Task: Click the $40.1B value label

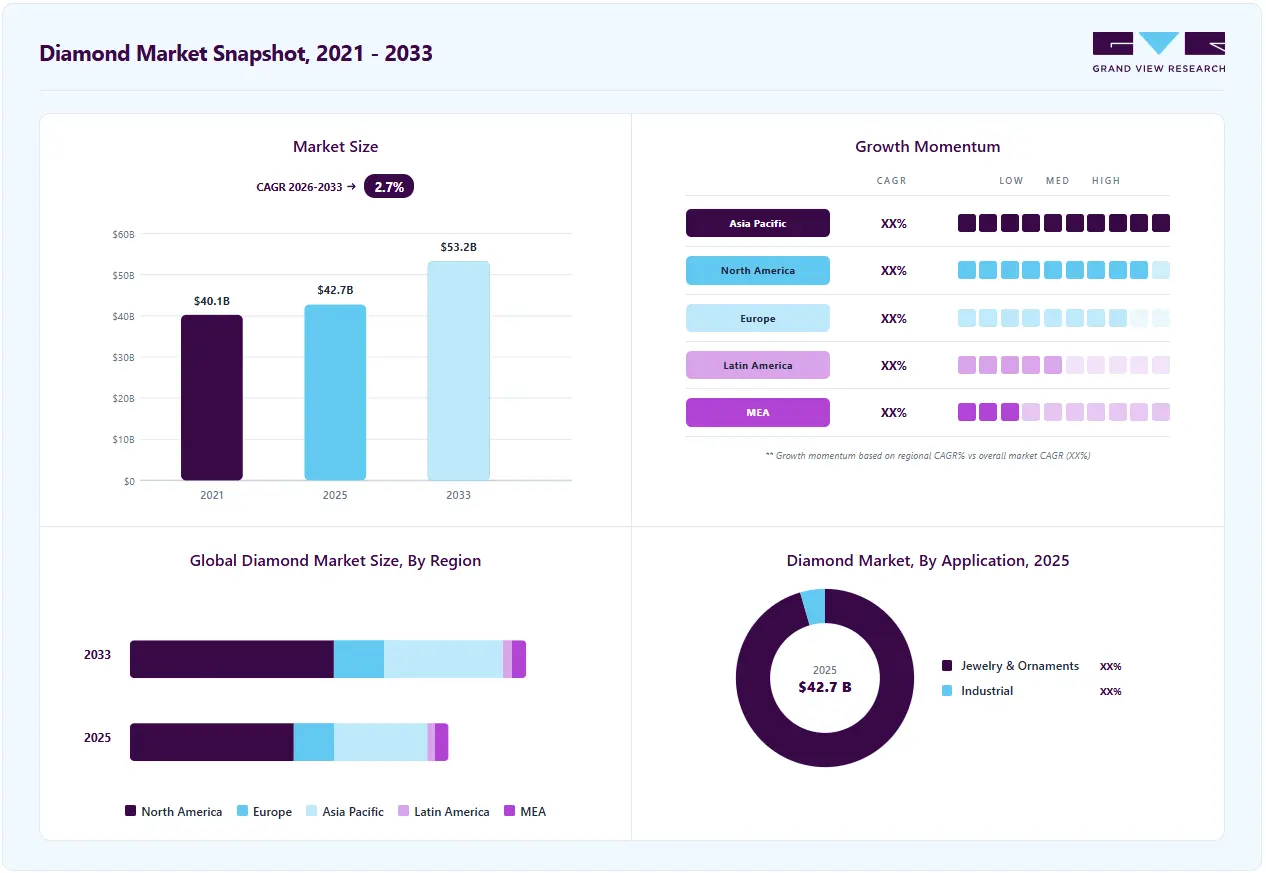Action: coord(212,301)
